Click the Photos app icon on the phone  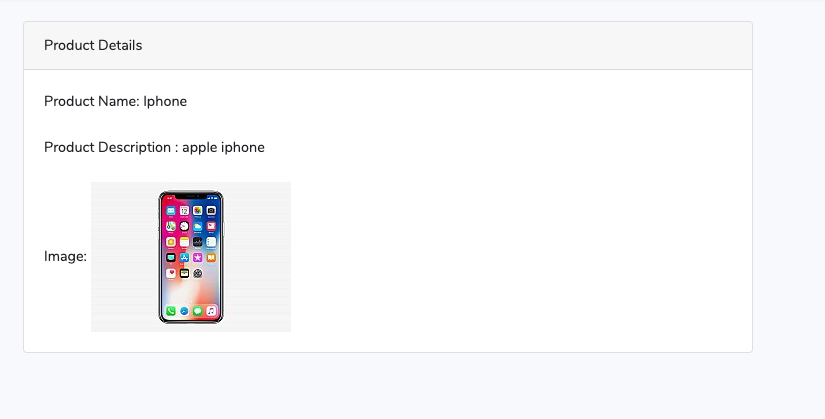coord(197,211)
